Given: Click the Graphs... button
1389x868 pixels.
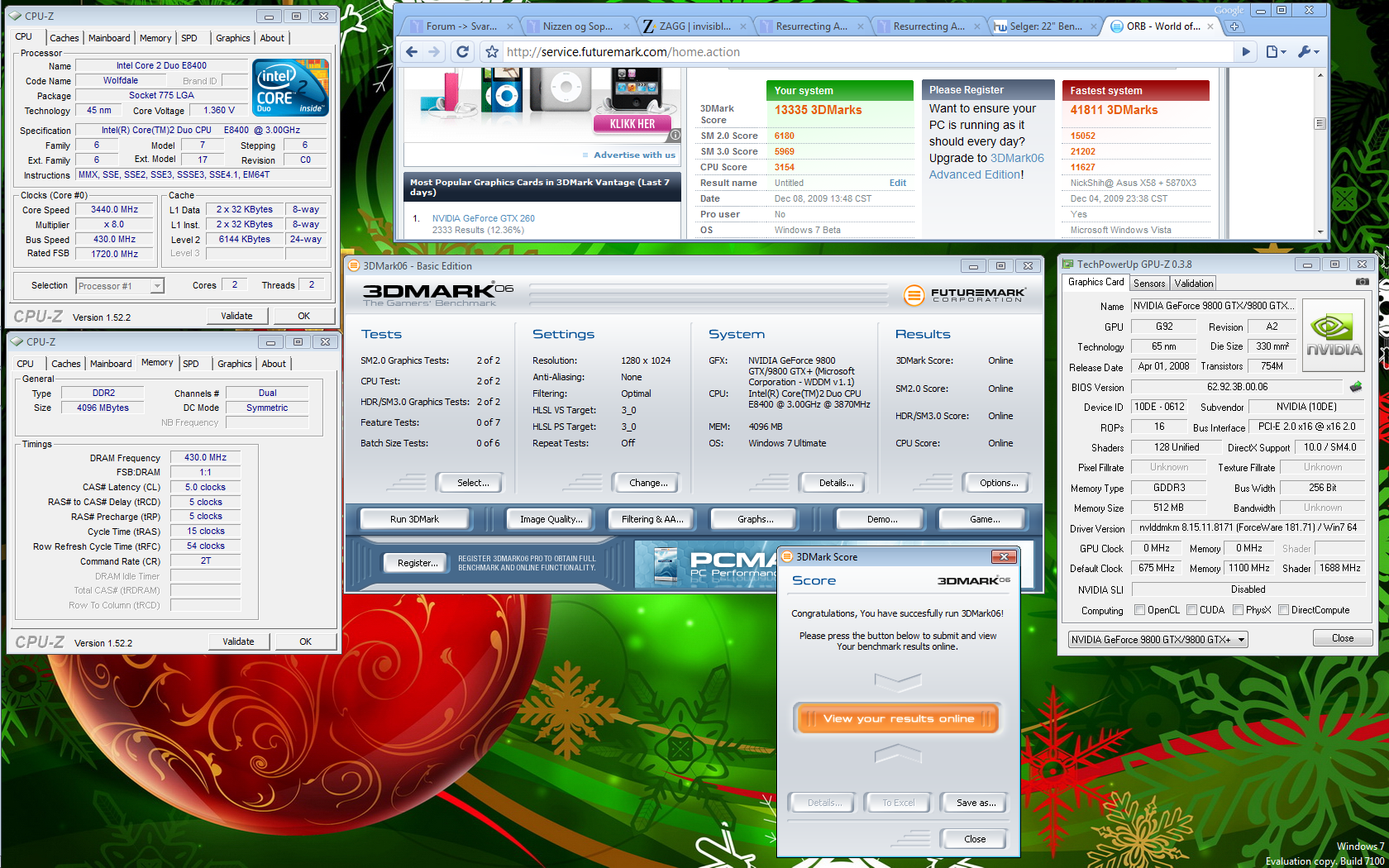Looking at the screenshot, I should point(756,519).
